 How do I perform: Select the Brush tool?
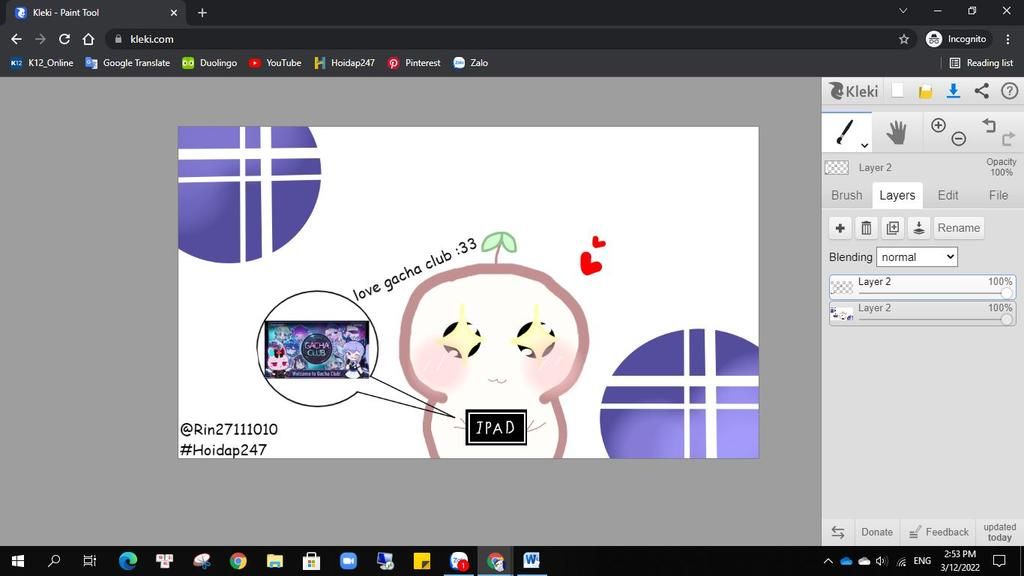pos(846,131)
